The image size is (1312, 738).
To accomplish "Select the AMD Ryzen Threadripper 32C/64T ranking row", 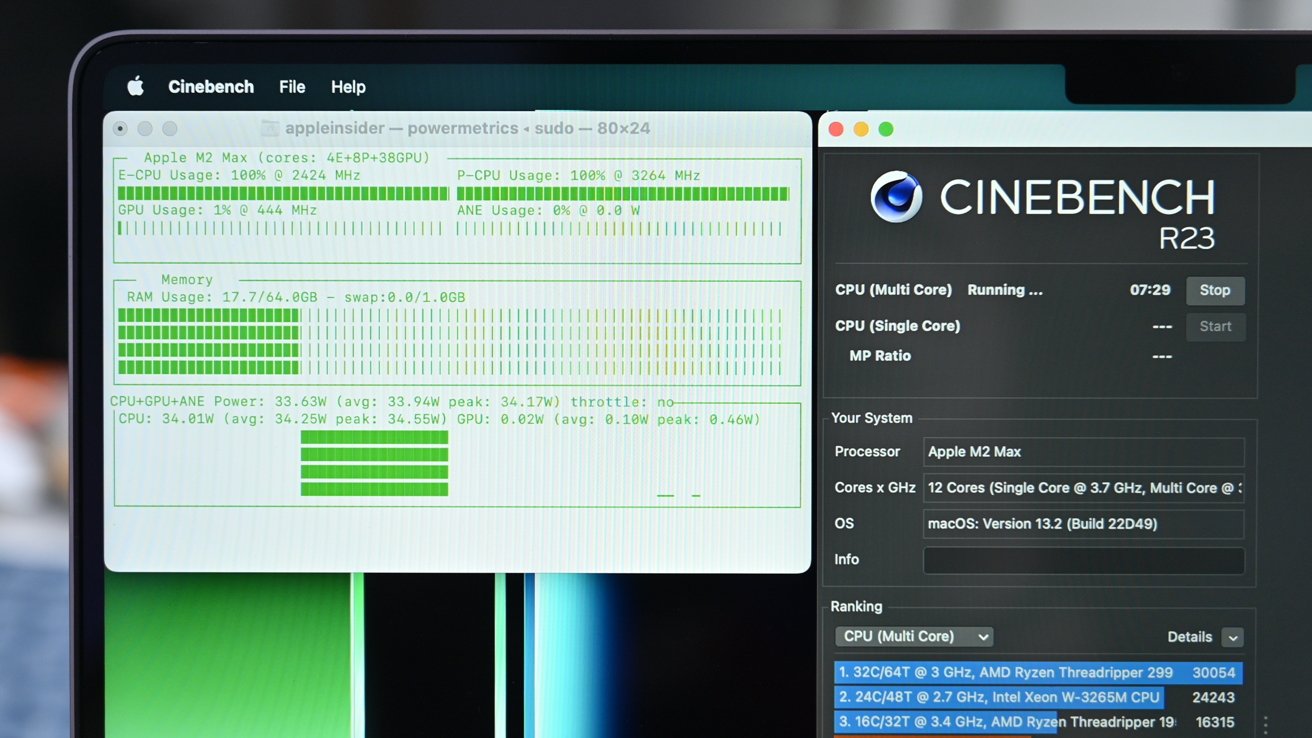I will click(1038, 673).
